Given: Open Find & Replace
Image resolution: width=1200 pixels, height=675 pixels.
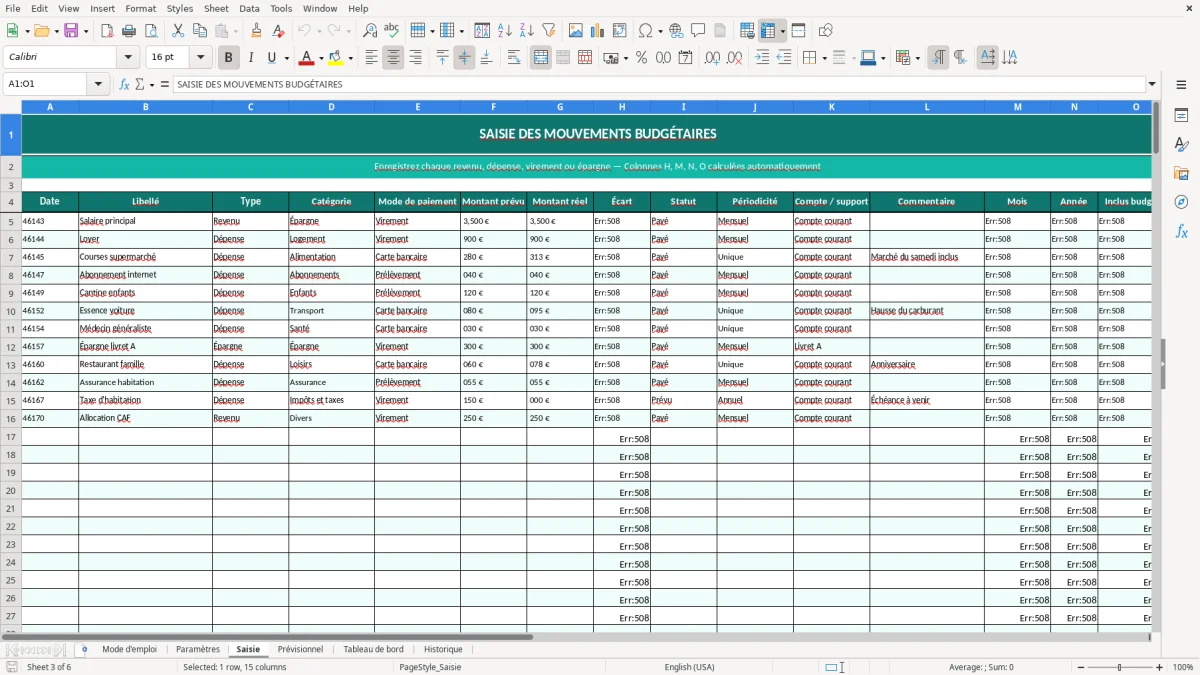Looking at the screenshot, I should pos(370,31).
